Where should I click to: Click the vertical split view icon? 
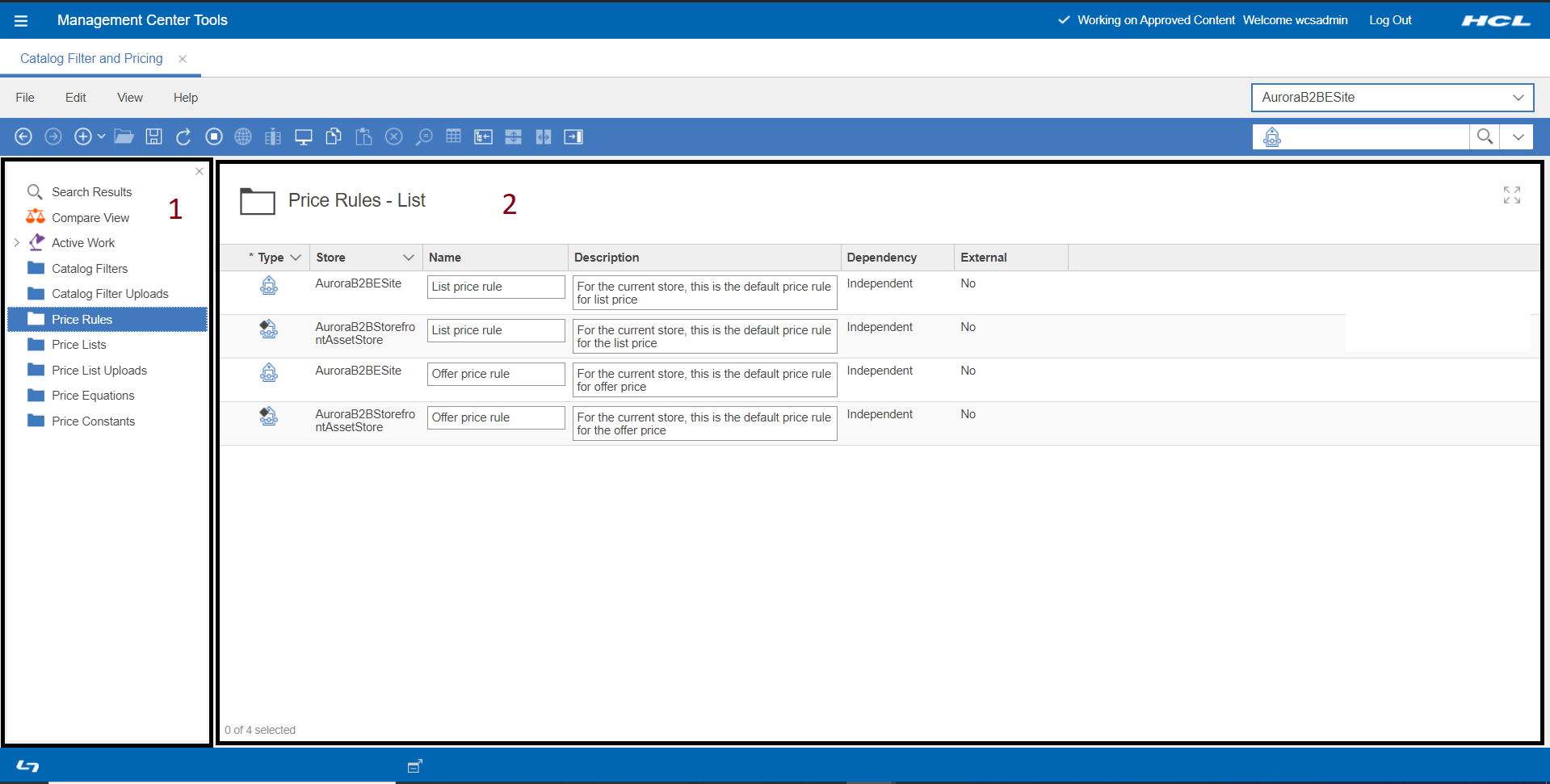click(544, 136)
